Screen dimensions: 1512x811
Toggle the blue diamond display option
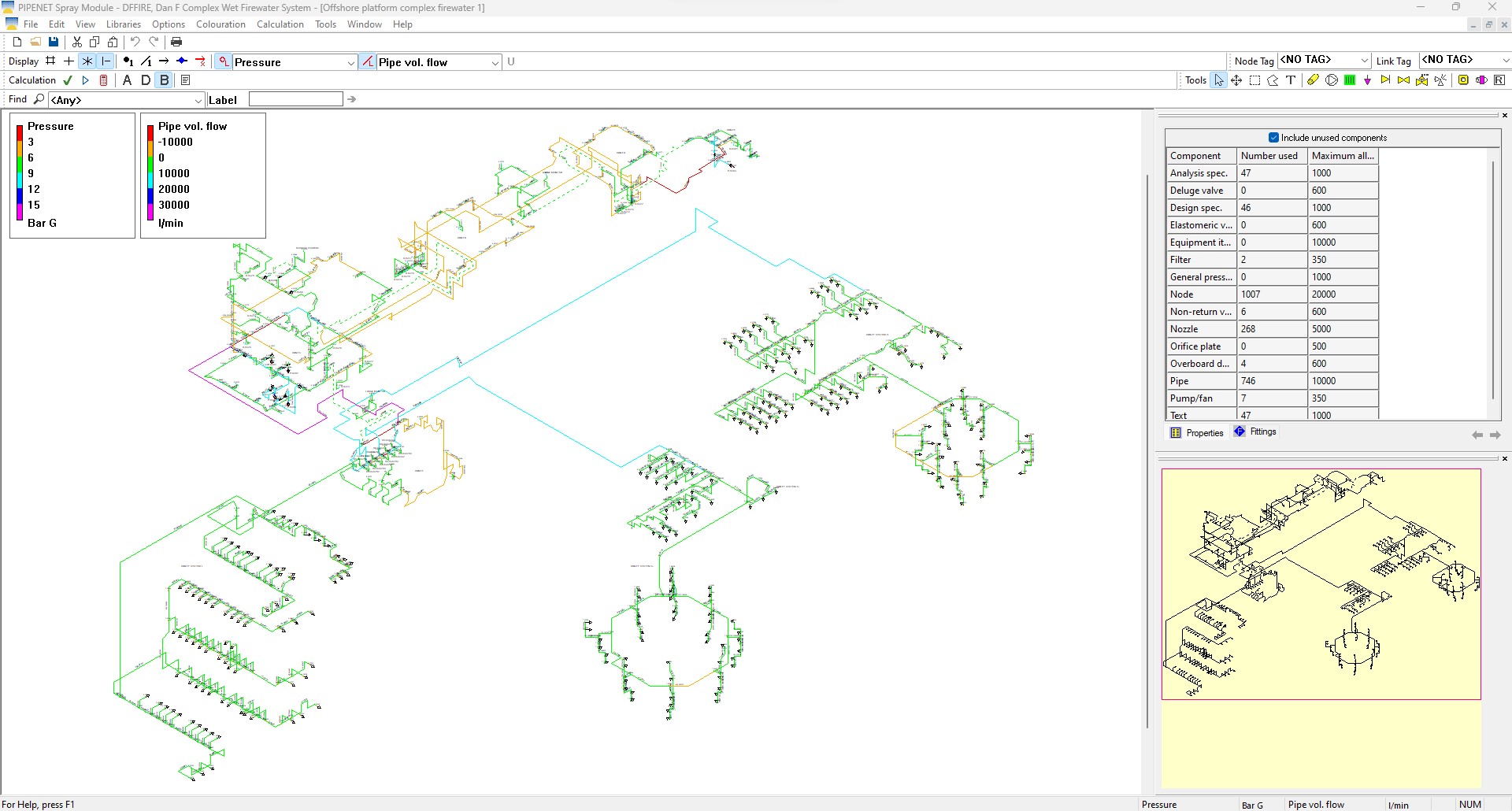tap(182, 61)
